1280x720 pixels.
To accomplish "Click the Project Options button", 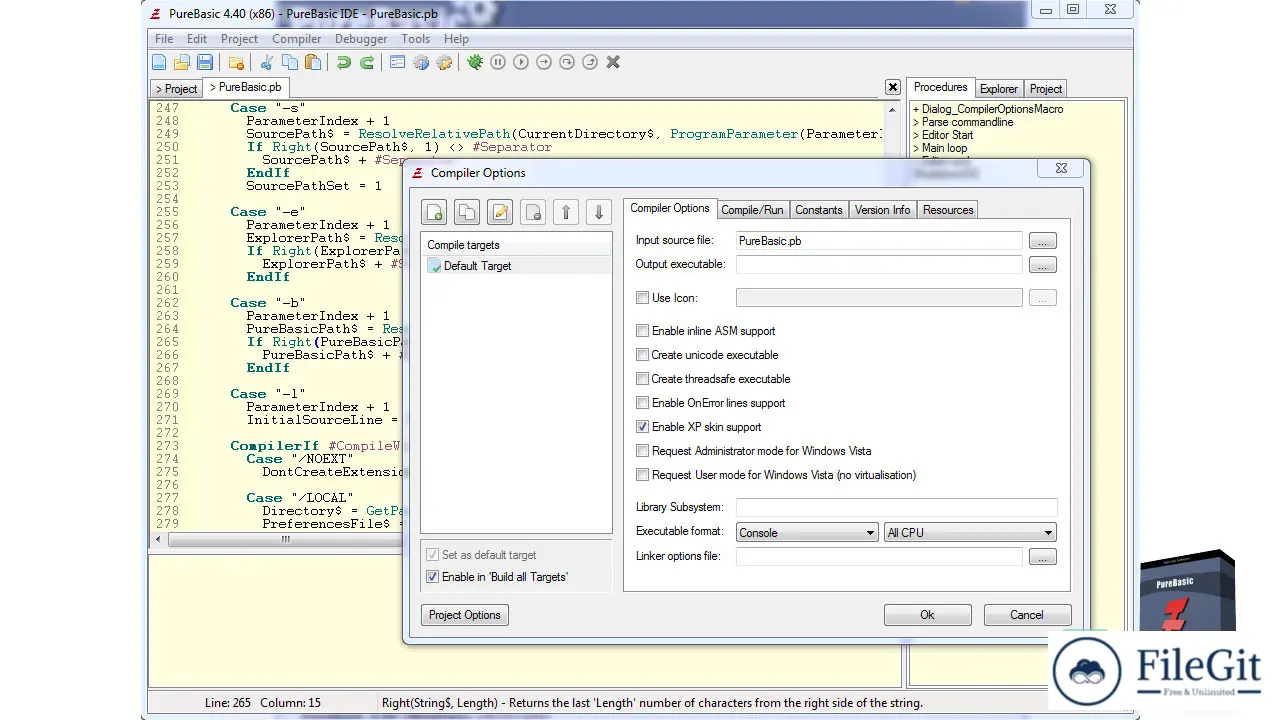I will 465,615.
